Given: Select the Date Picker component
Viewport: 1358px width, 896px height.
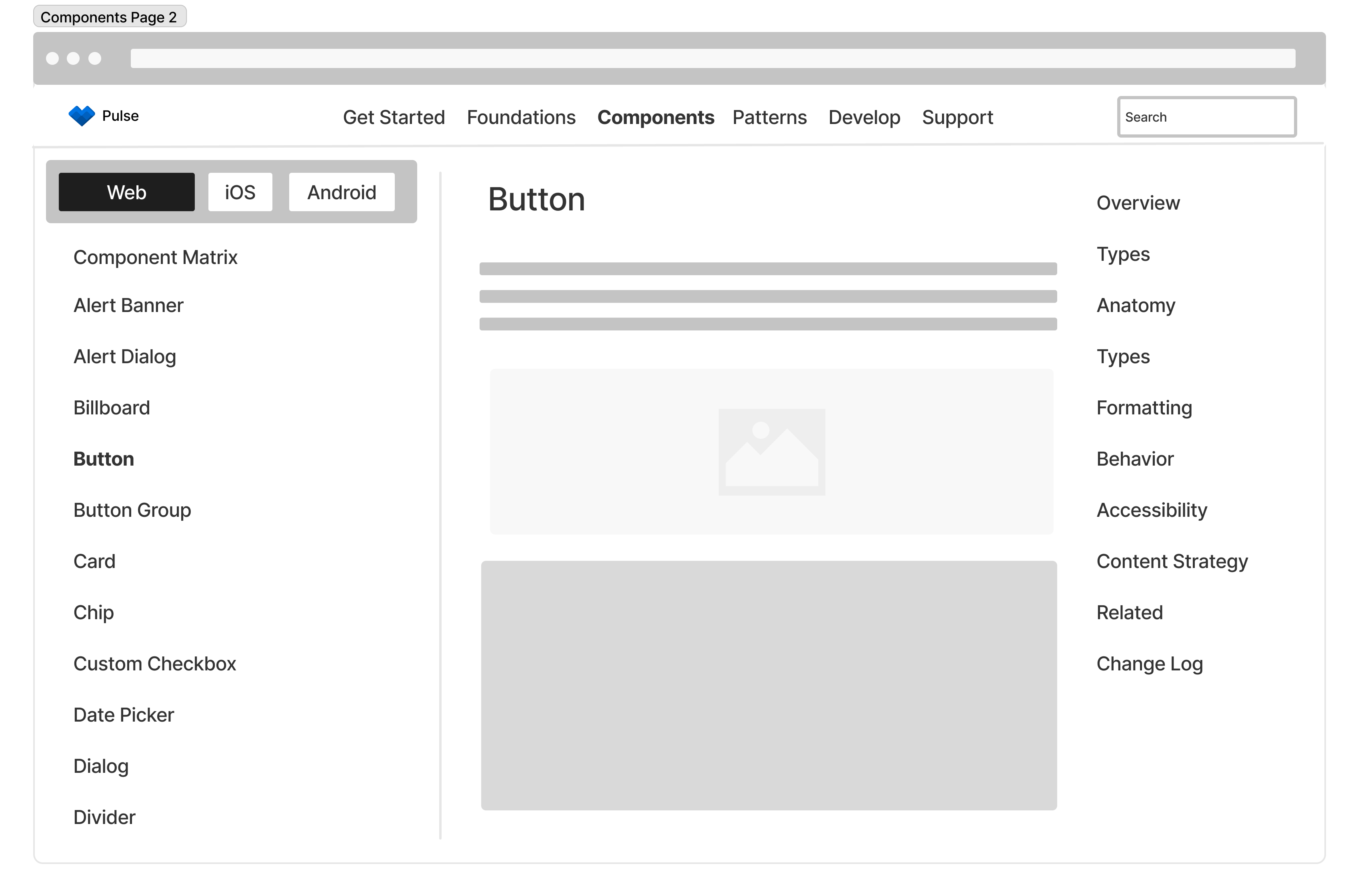Looking at the screenshot, I should pyautogui.click(x=124, y=714).
